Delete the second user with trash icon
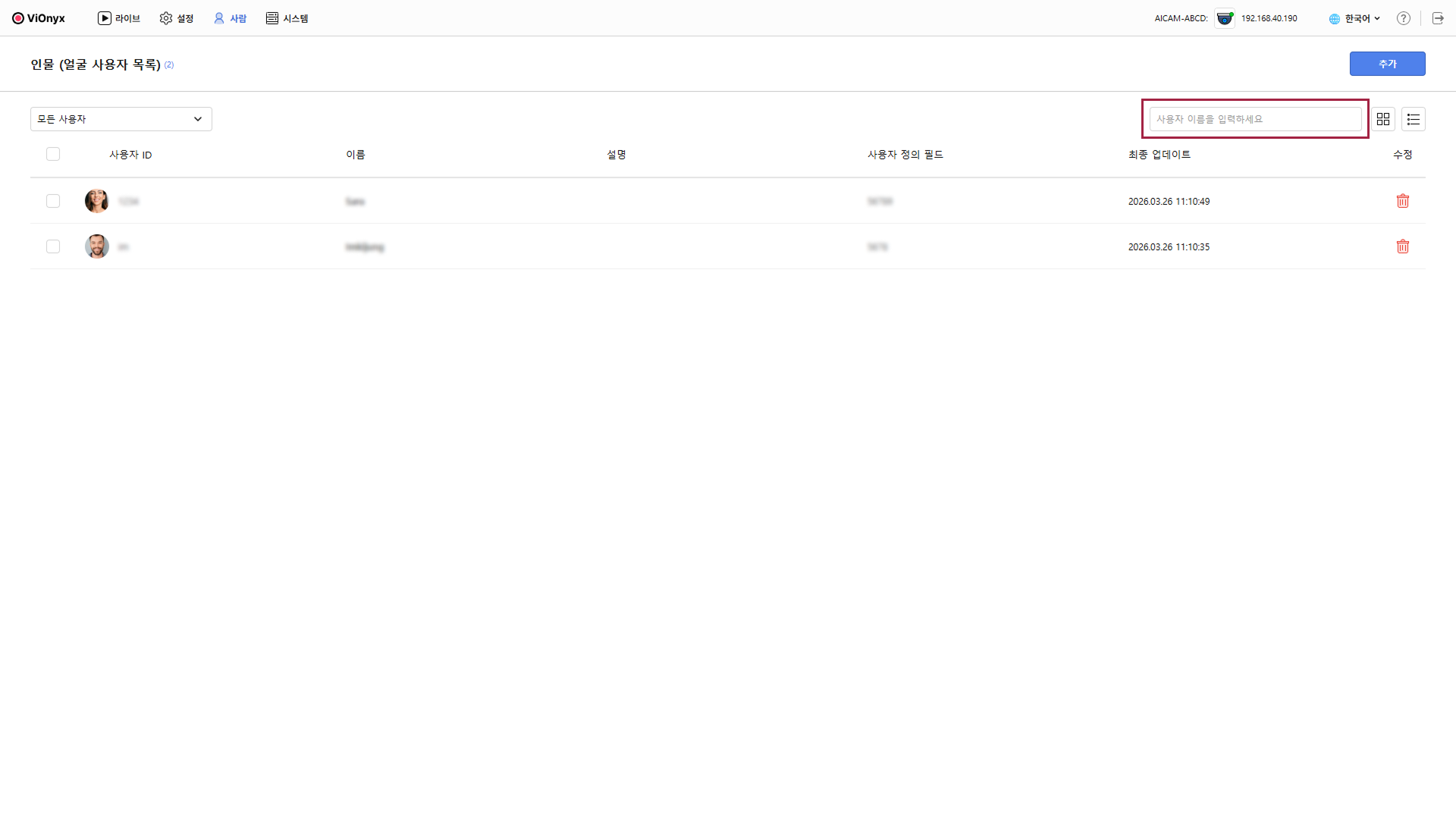Image resolution: width=1456 pixels, height=819 pixels. [x=1402, y=246]
